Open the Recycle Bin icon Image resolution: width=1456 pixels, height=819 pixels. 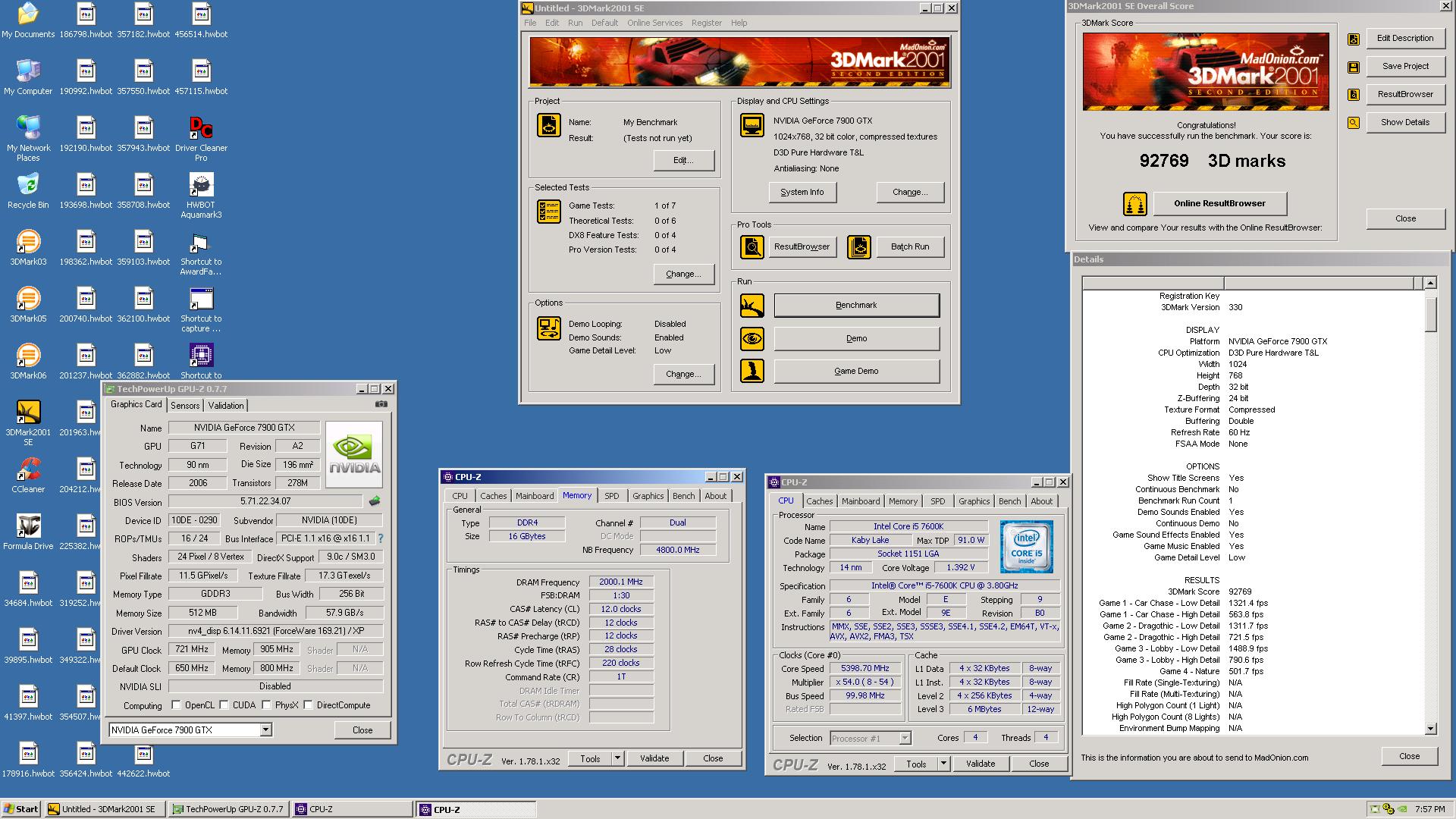[x=28, y=191]
